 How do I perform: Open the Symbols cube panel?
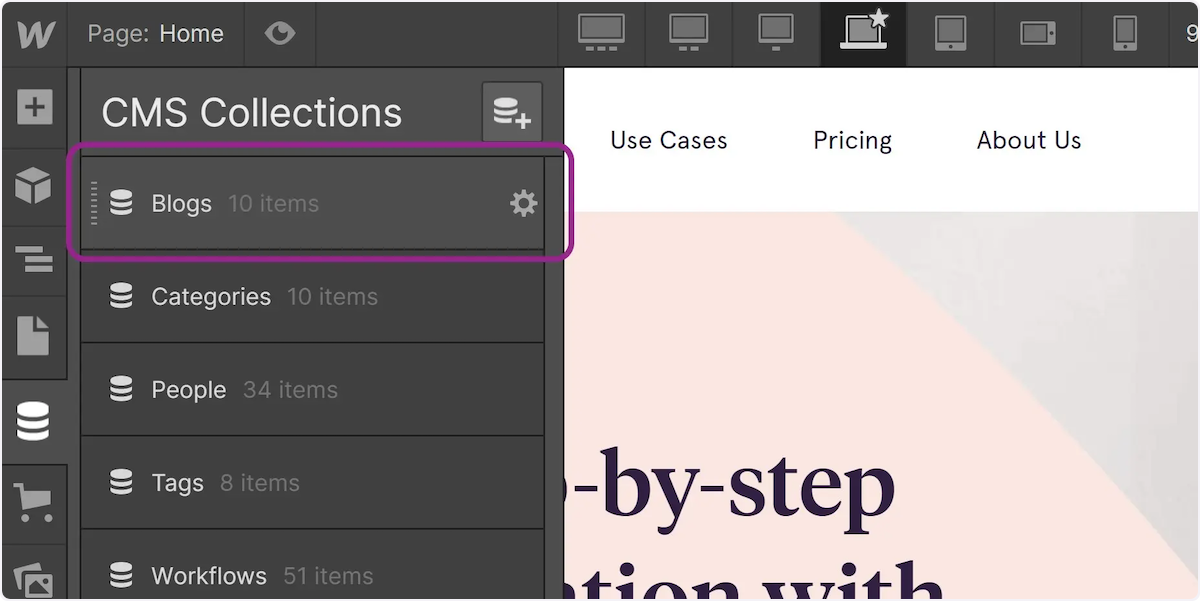(34, 186)
